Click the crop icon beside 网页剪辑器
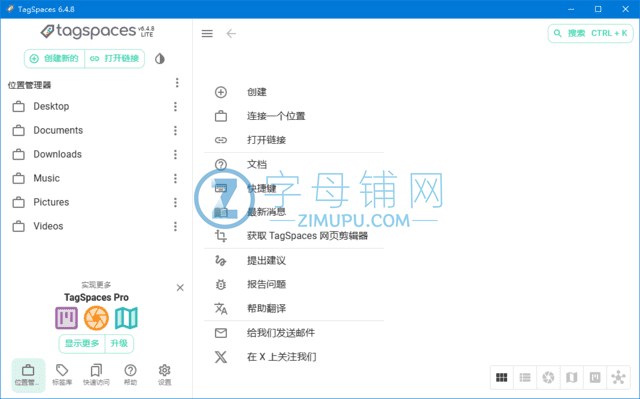Screen dimensions: 640x399 tap(221, 236)
